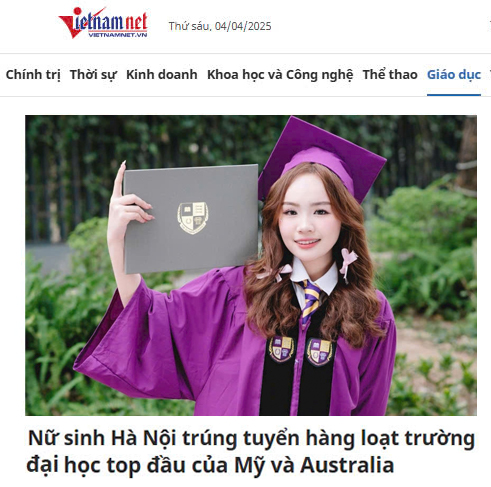Click blue underline beneath Giáo dục
491x487 pixels.
(454, 95)
